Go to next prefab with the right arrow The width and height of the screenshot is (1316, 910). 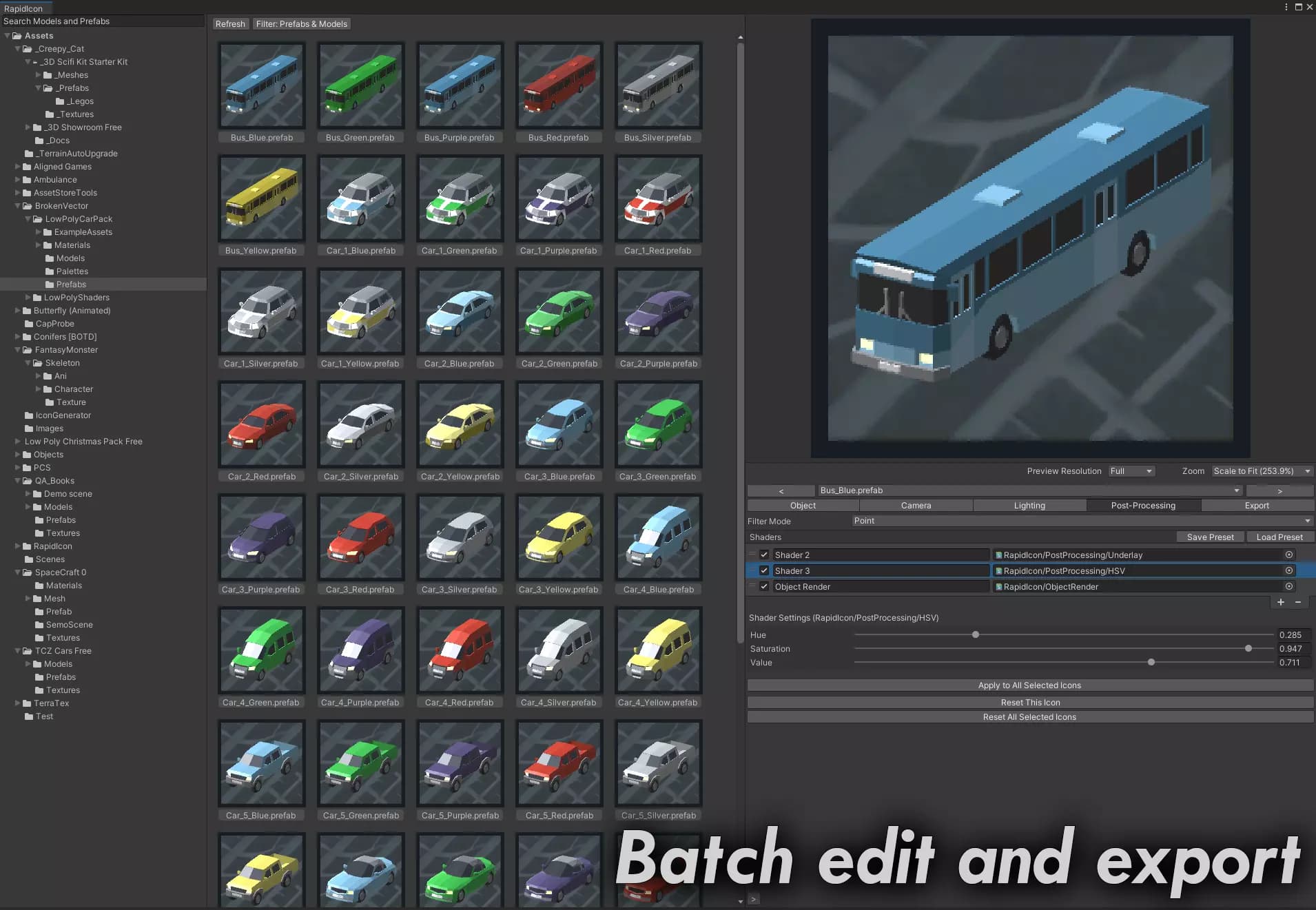1279,490
